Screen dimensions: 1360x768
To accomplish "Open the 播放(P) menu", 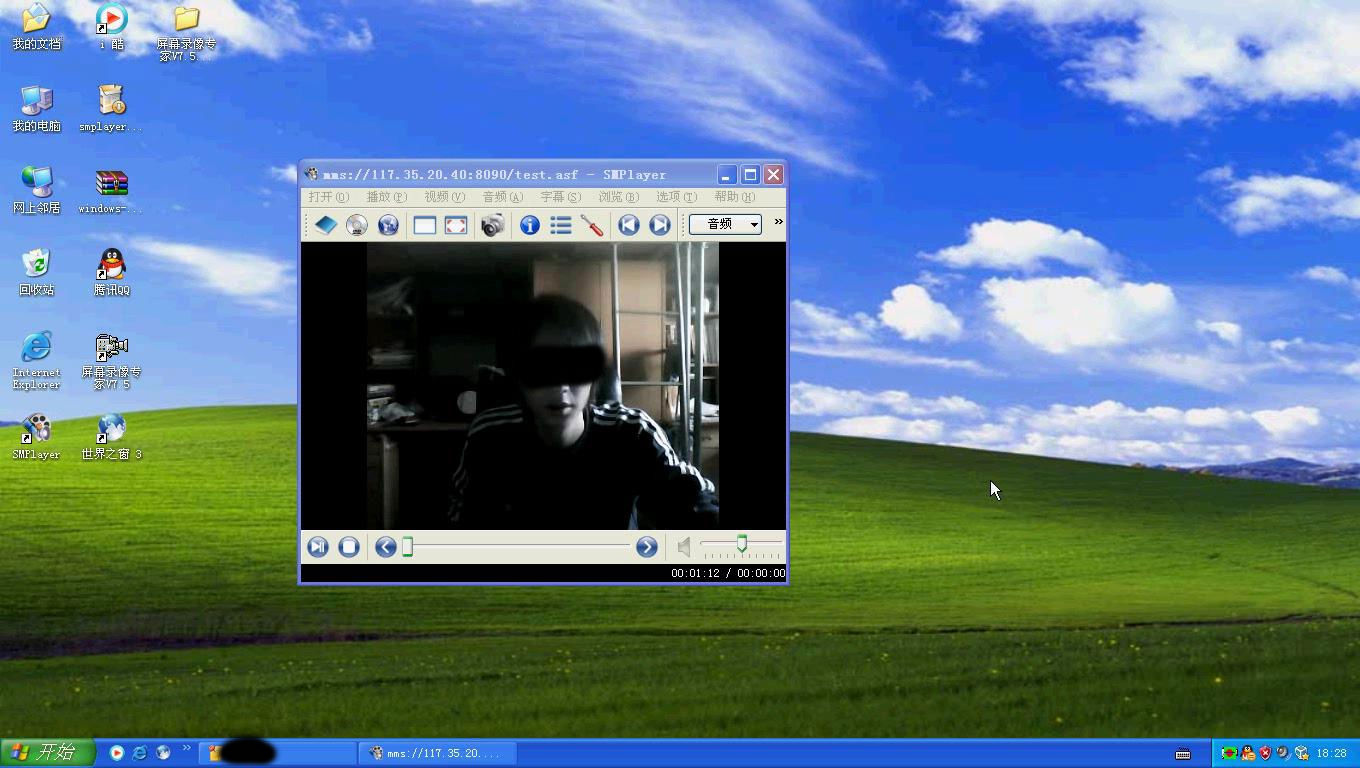I will (386, 197).
